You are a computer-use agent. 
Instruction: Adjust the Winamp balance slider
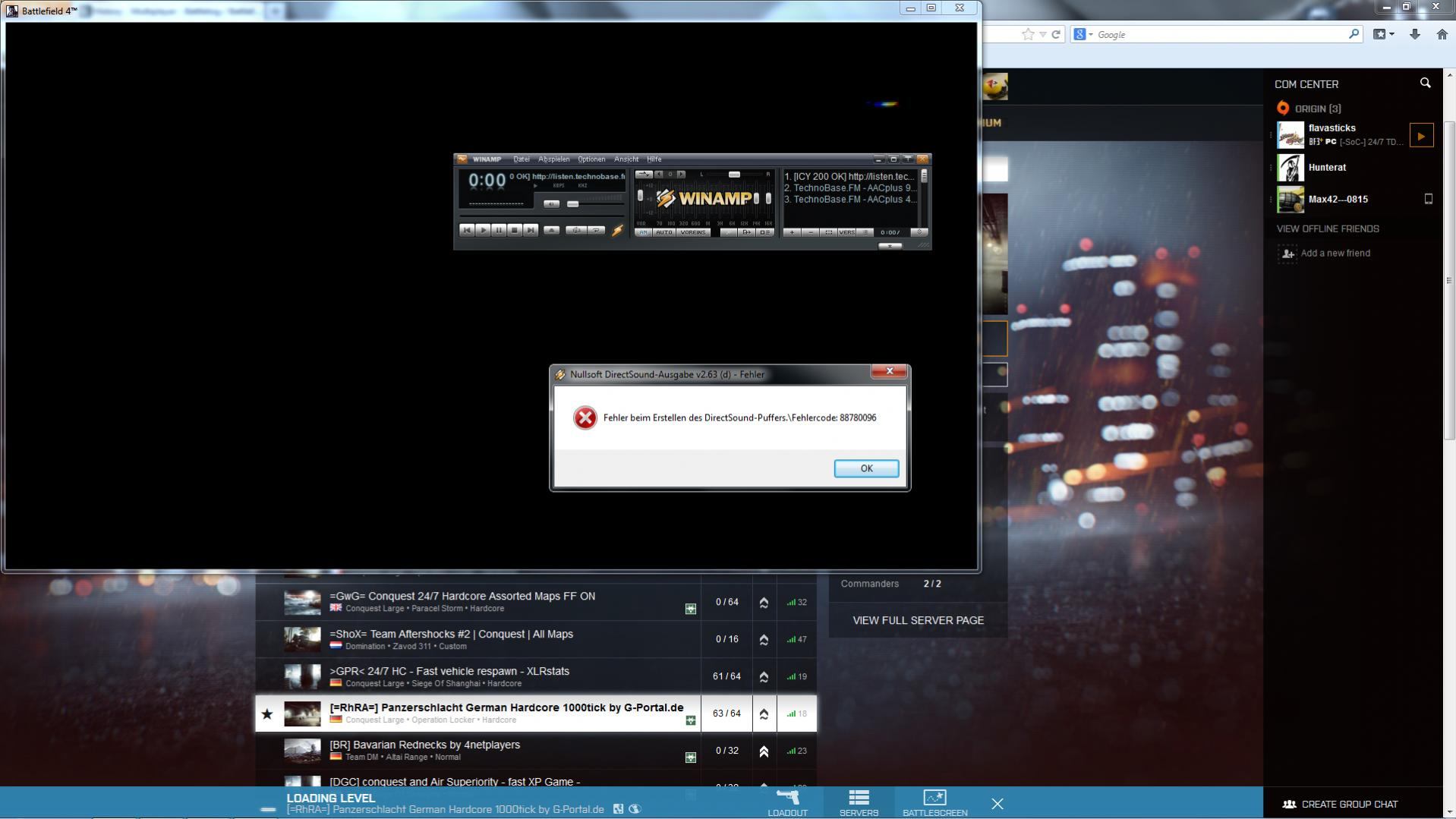734,175
